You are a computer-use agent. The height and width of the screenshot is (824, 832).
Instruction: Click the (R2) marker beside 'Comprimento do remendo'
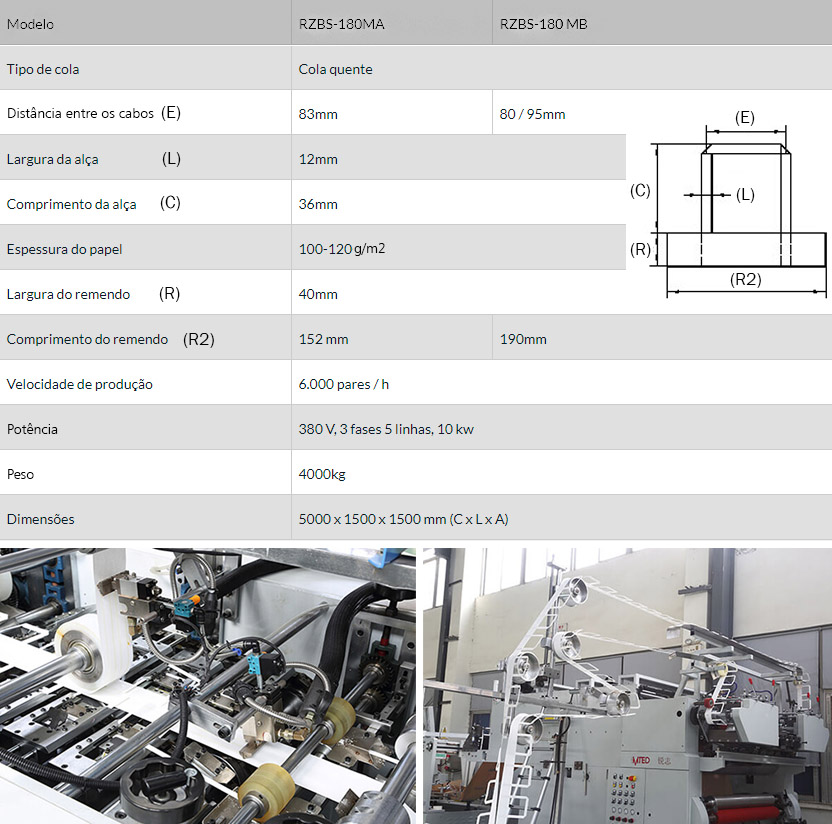click(x=198, y=340)
